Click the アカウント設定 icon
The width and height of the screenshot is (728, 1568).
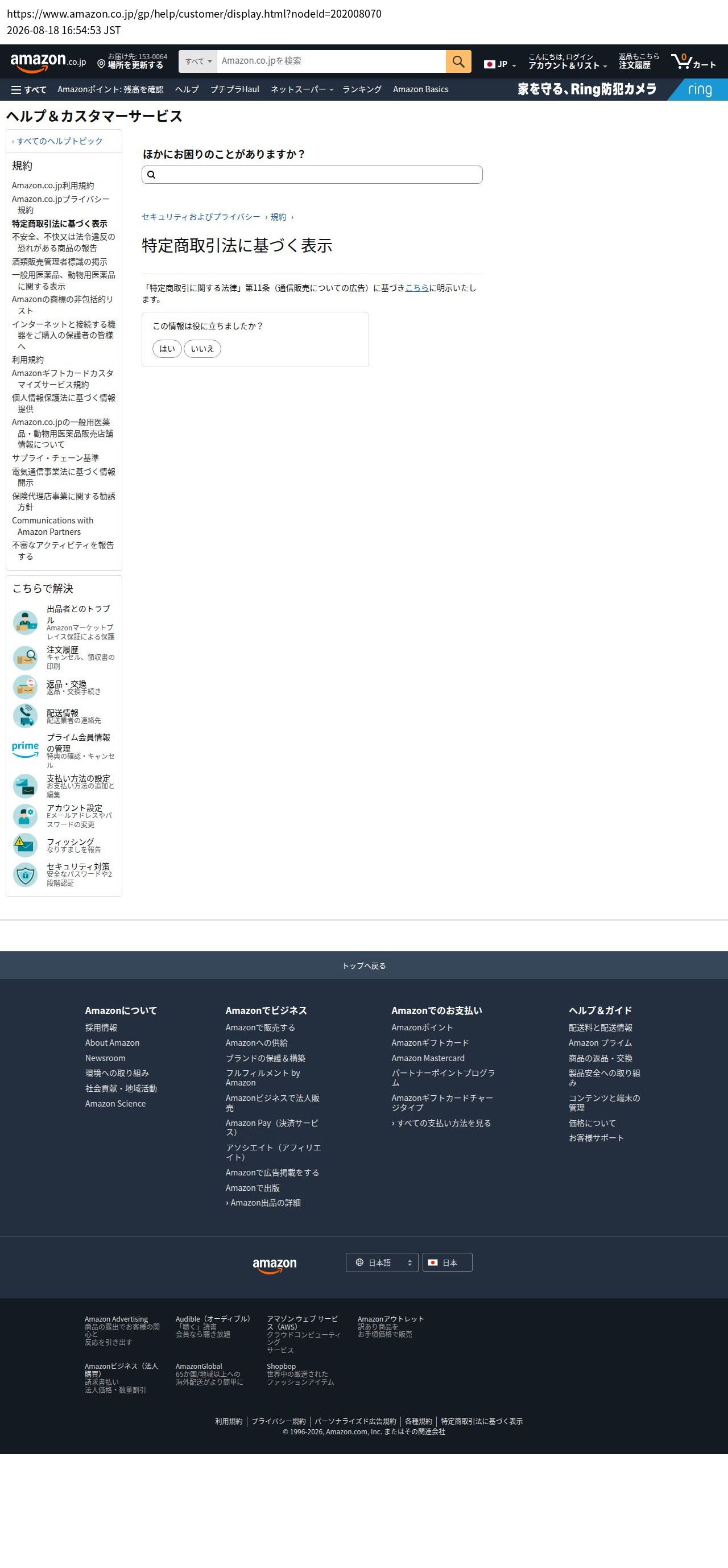pos(25,816)
